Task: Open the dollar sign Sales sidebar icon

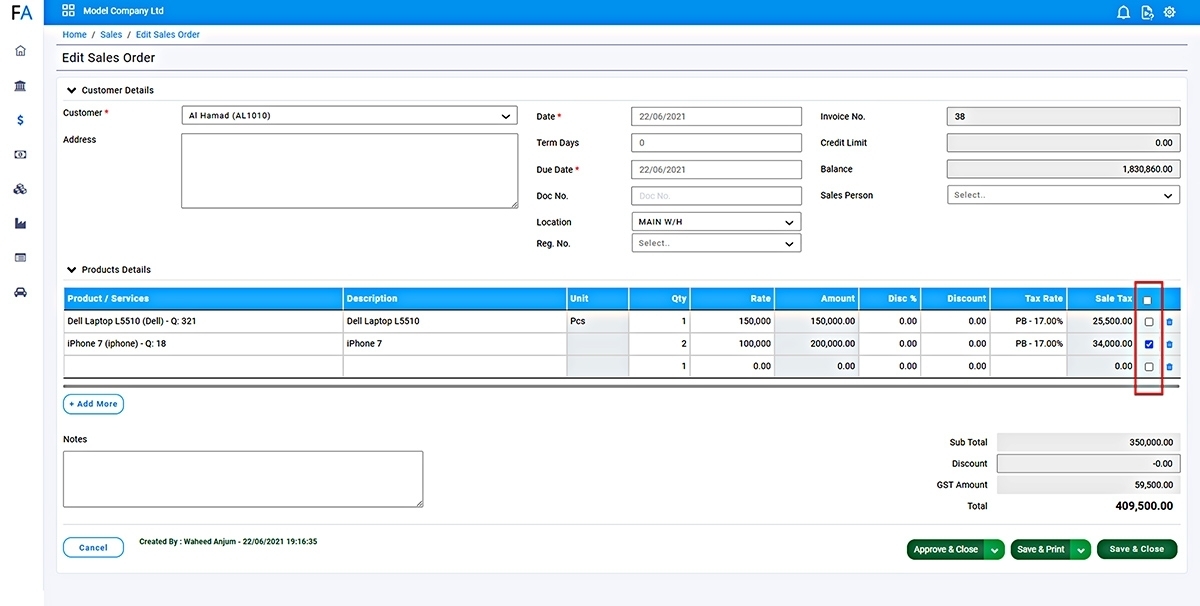Action: (x=21, y=120)
